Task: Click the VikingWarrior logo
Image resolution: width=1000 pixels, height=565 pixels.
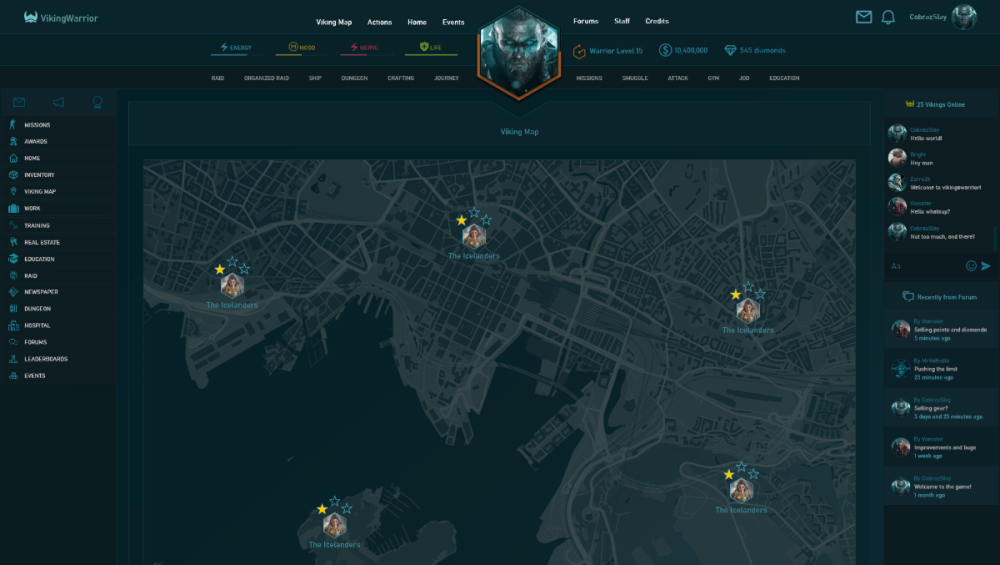Action: click(61, 18)
